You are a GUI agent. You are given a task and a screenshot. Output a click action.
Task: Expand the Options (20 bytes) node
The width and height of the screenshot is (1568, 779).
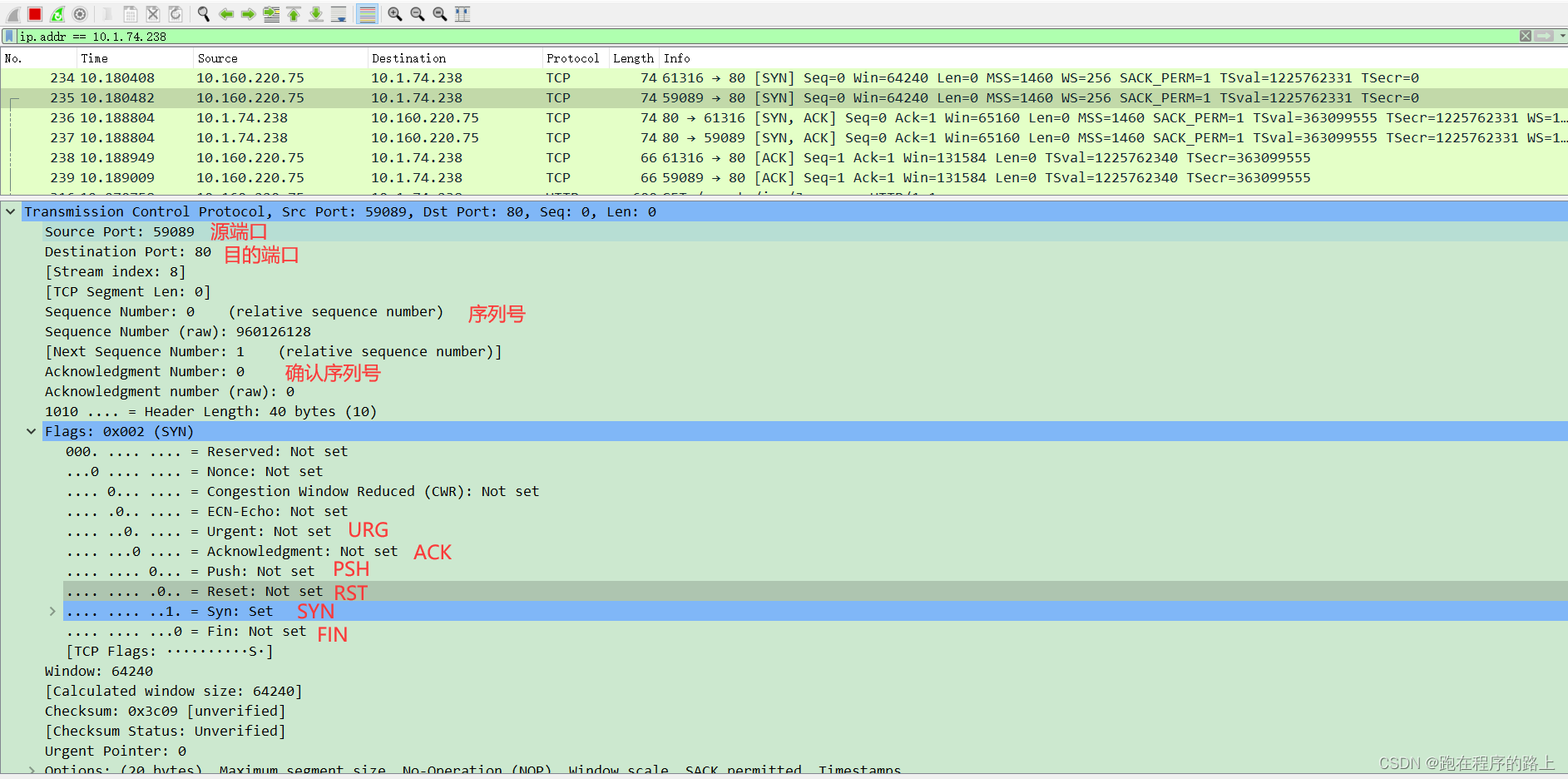[x=32, y=771]
